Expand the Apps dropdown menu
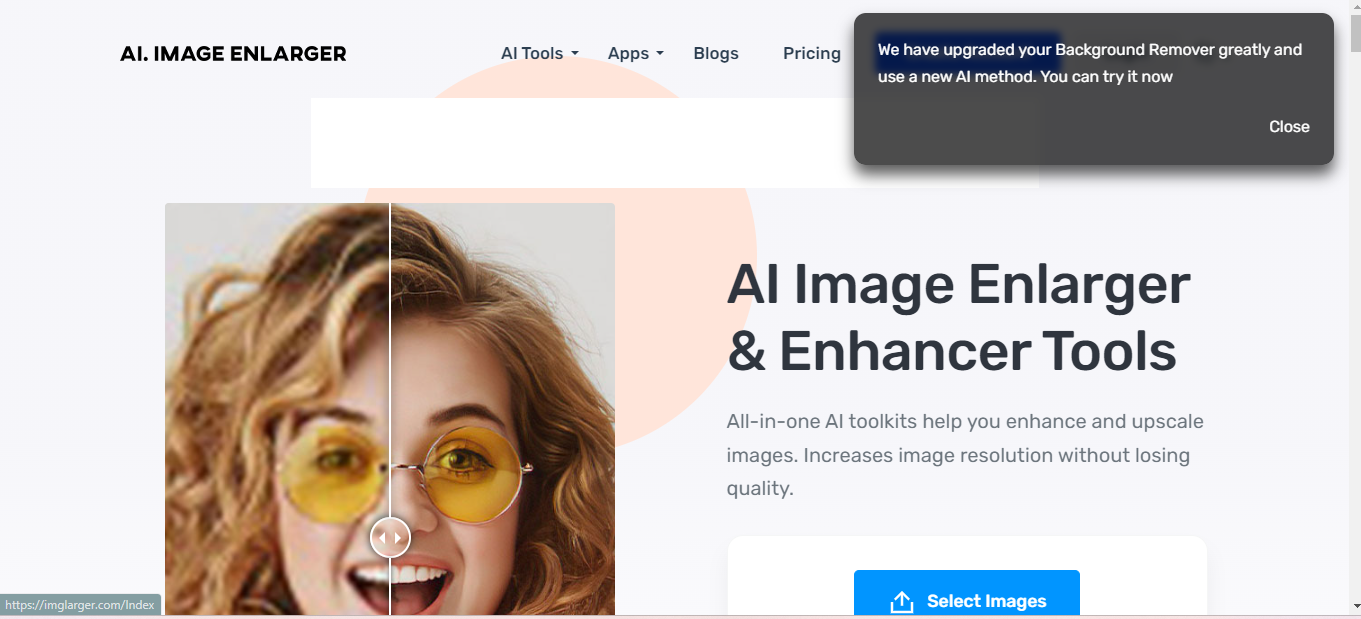This screenshot has height=619, width=1361. tap(636, 54)
